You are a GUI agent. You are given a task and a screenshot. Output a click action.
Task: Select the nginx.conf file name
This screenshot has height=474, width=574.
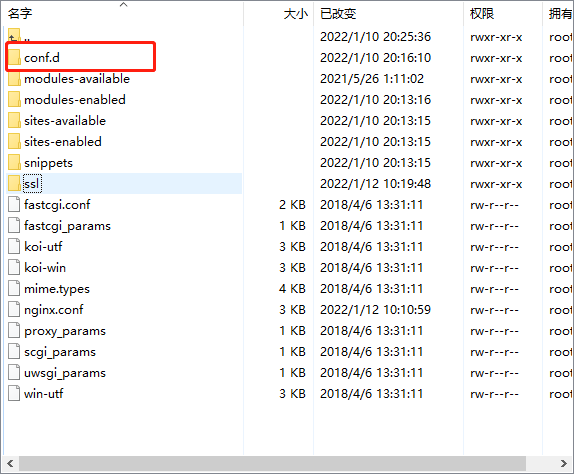tap(53, 310)
